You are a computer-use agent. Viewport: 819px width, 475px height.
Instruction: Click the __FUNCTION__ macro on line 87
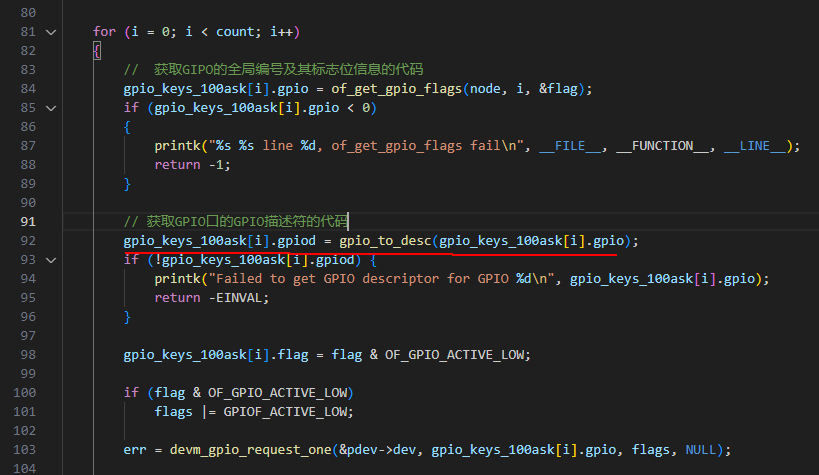pyautogui.click(x=662, y=146)
